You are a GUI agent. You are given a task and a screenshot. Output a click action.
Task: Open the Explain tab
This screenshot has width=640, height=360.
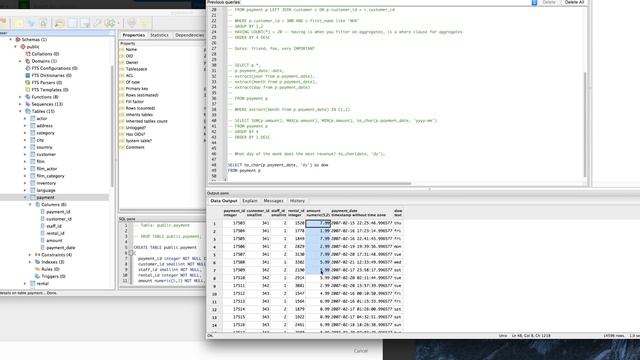[250, 201]
